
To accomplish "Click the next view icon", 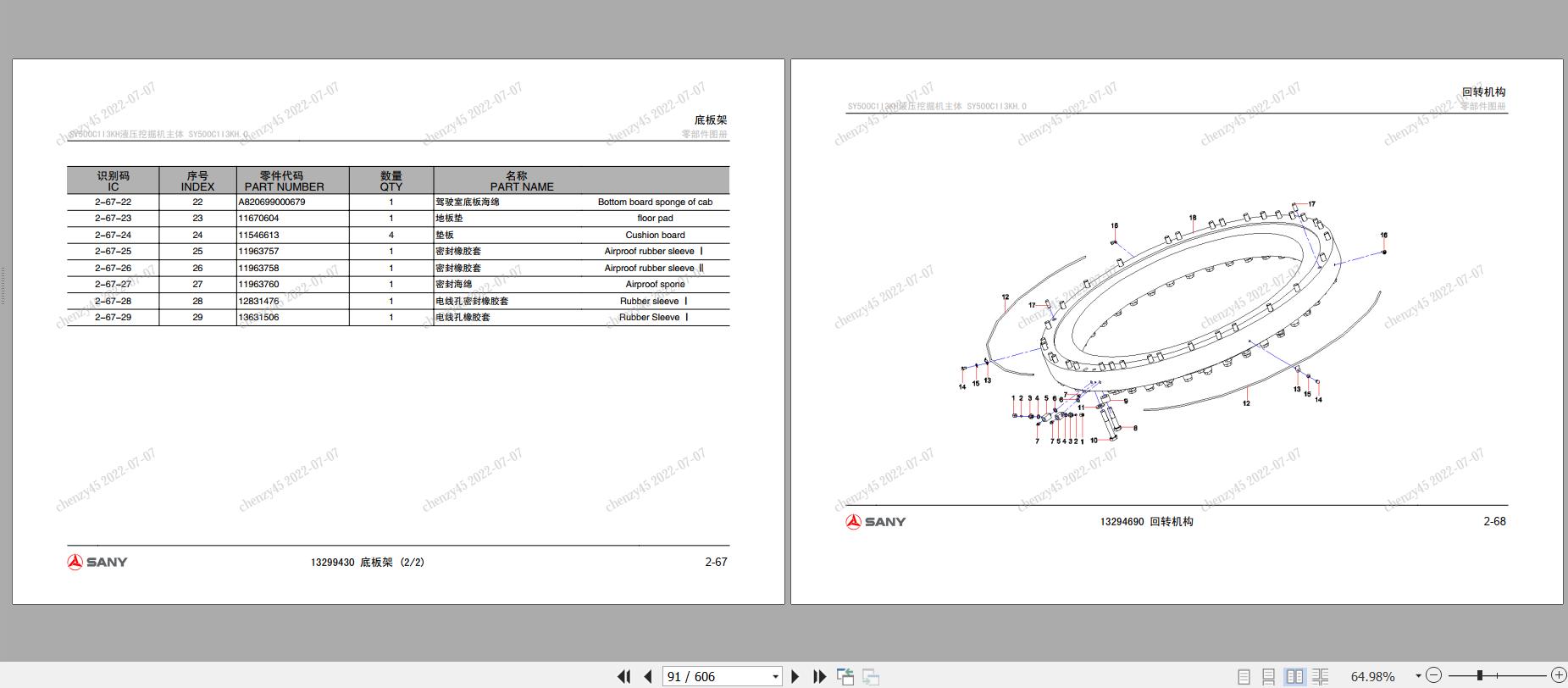I will [x=871, y=677].
